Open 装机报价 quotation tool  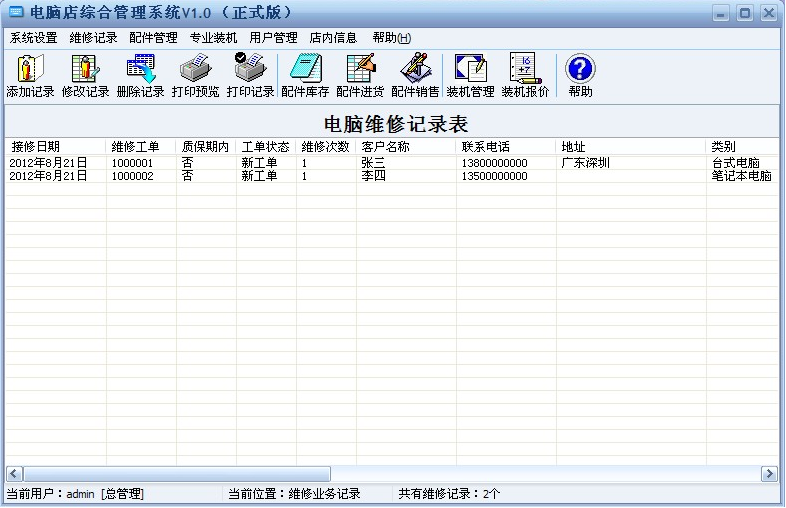pos(525,76)
